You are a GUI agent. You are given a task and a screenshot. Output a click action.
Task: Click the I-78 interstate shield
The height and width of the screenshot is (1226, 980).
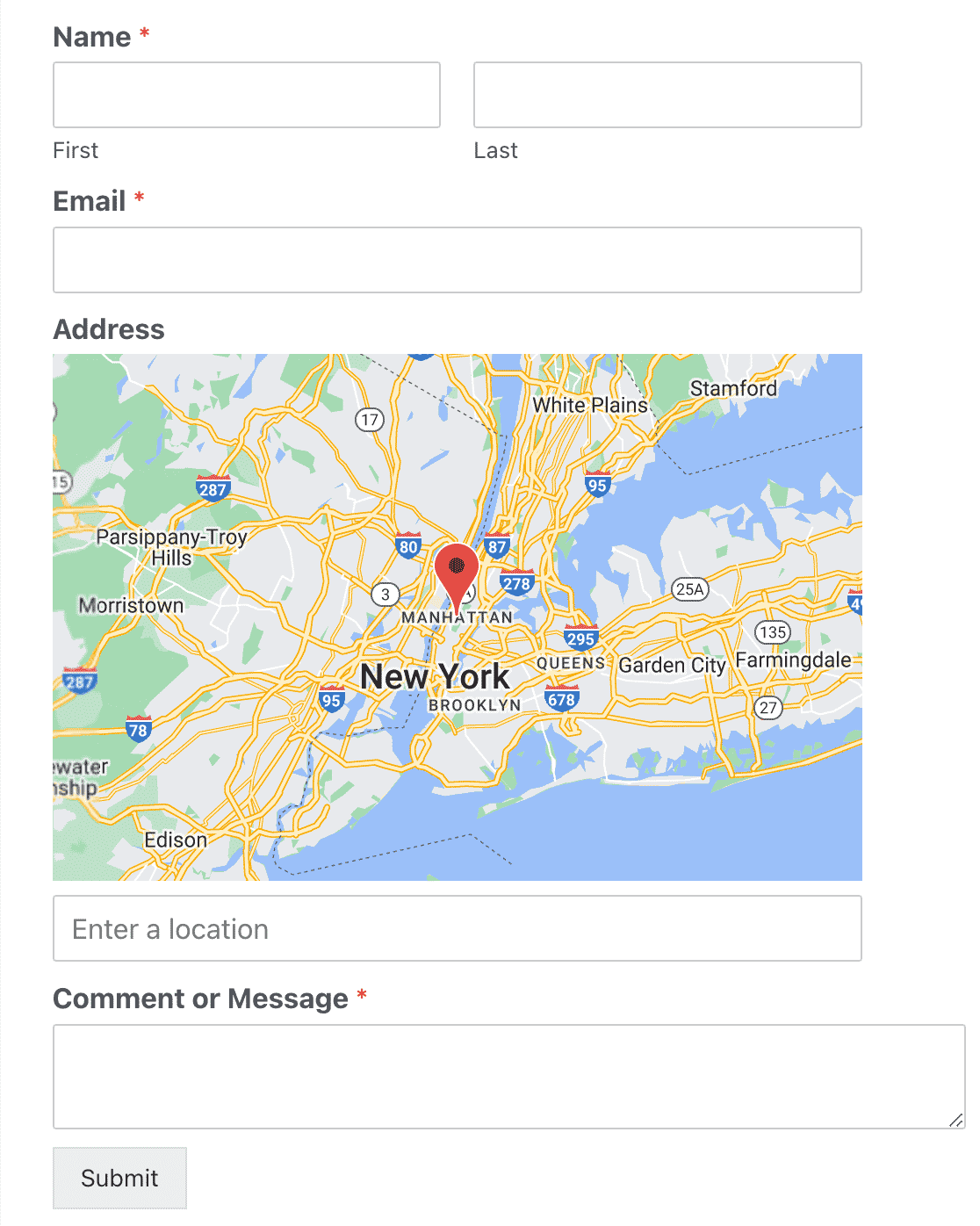pyautogui.click(x=138, y=729)
